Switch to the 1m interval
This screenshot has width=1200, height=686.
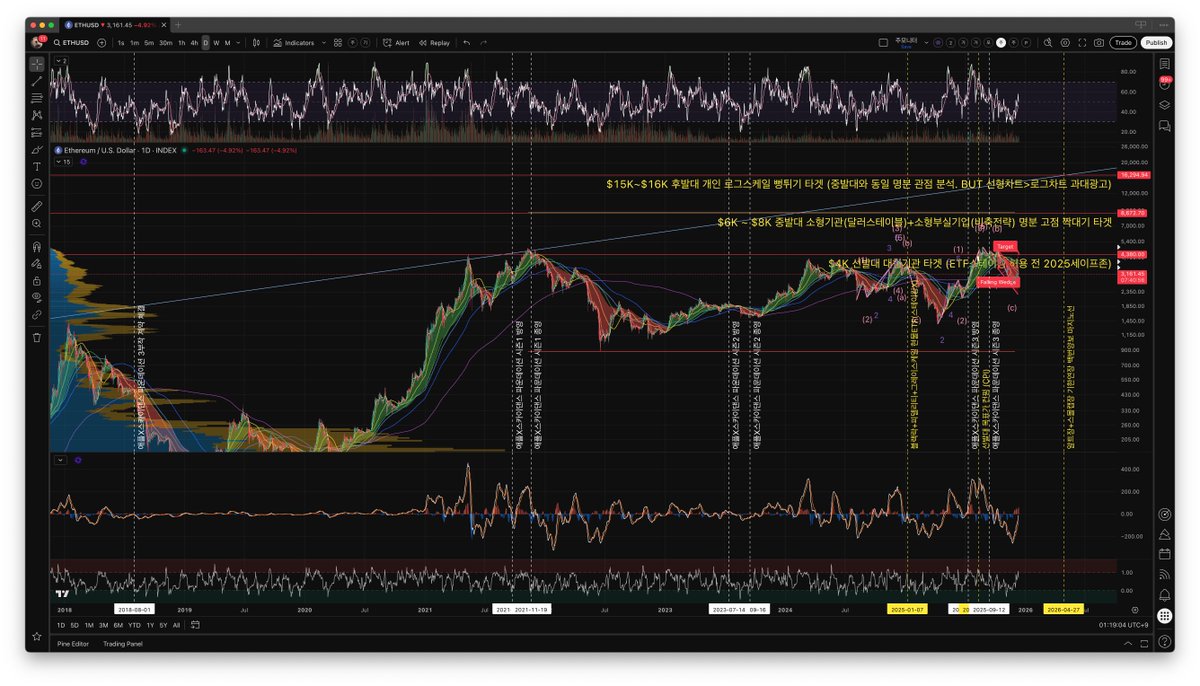click(135, 43)
